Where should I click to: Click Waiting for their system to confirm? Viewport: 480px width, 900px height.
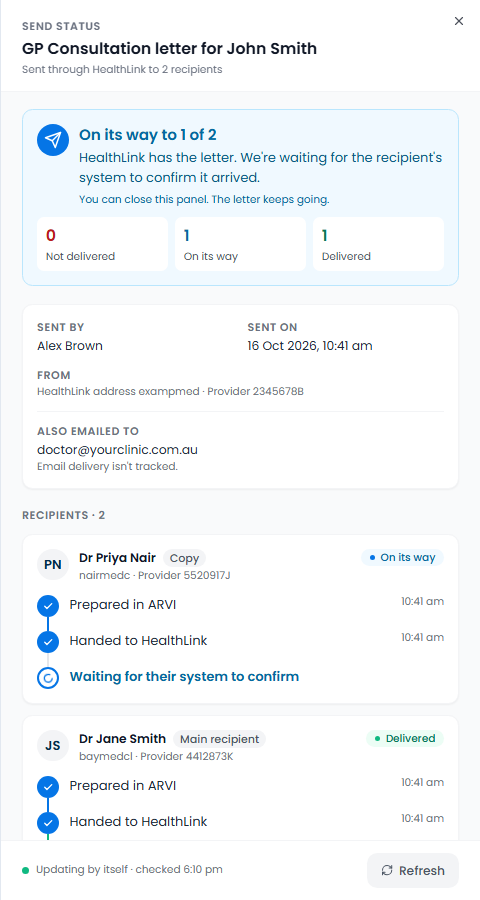[184, 677]
